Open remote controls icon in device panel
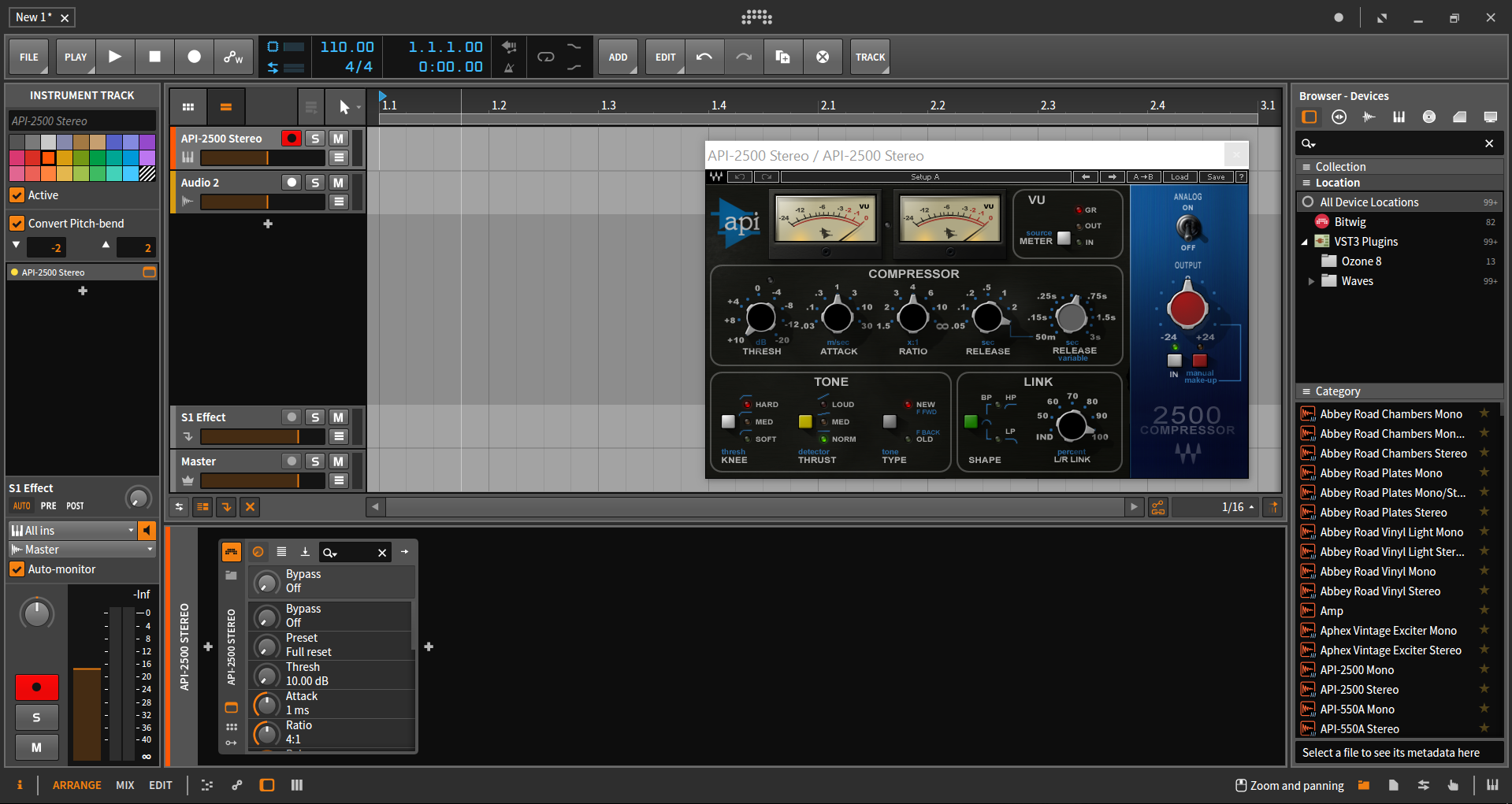 point(258,552)
